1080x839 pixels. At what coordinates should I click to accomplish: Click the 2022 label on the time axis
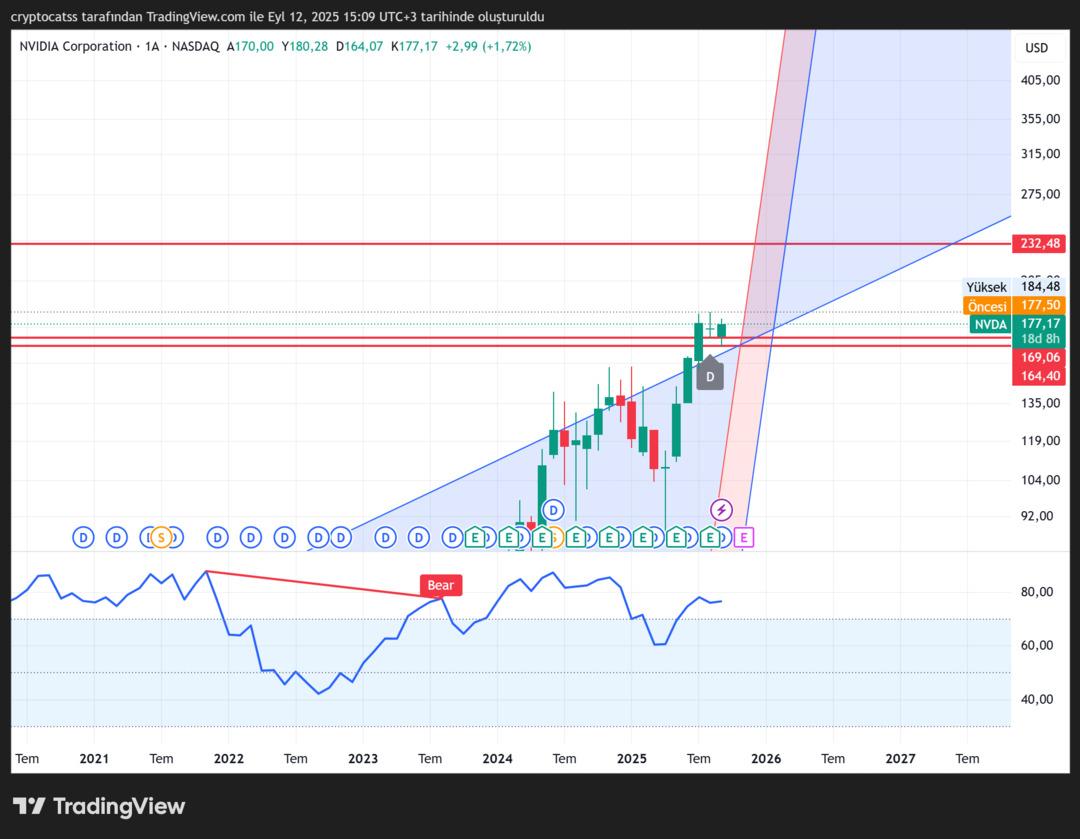[x=229, y=758]
